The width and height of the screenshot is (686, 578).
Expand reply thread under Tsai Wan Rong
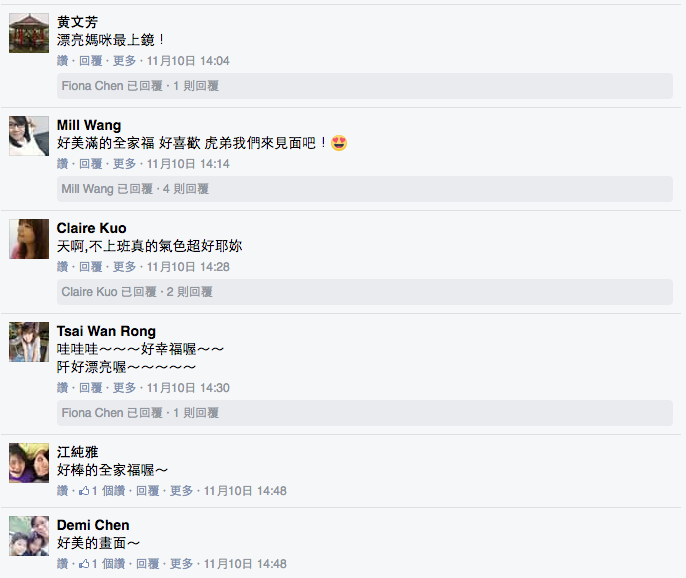[x=140, y=413]
